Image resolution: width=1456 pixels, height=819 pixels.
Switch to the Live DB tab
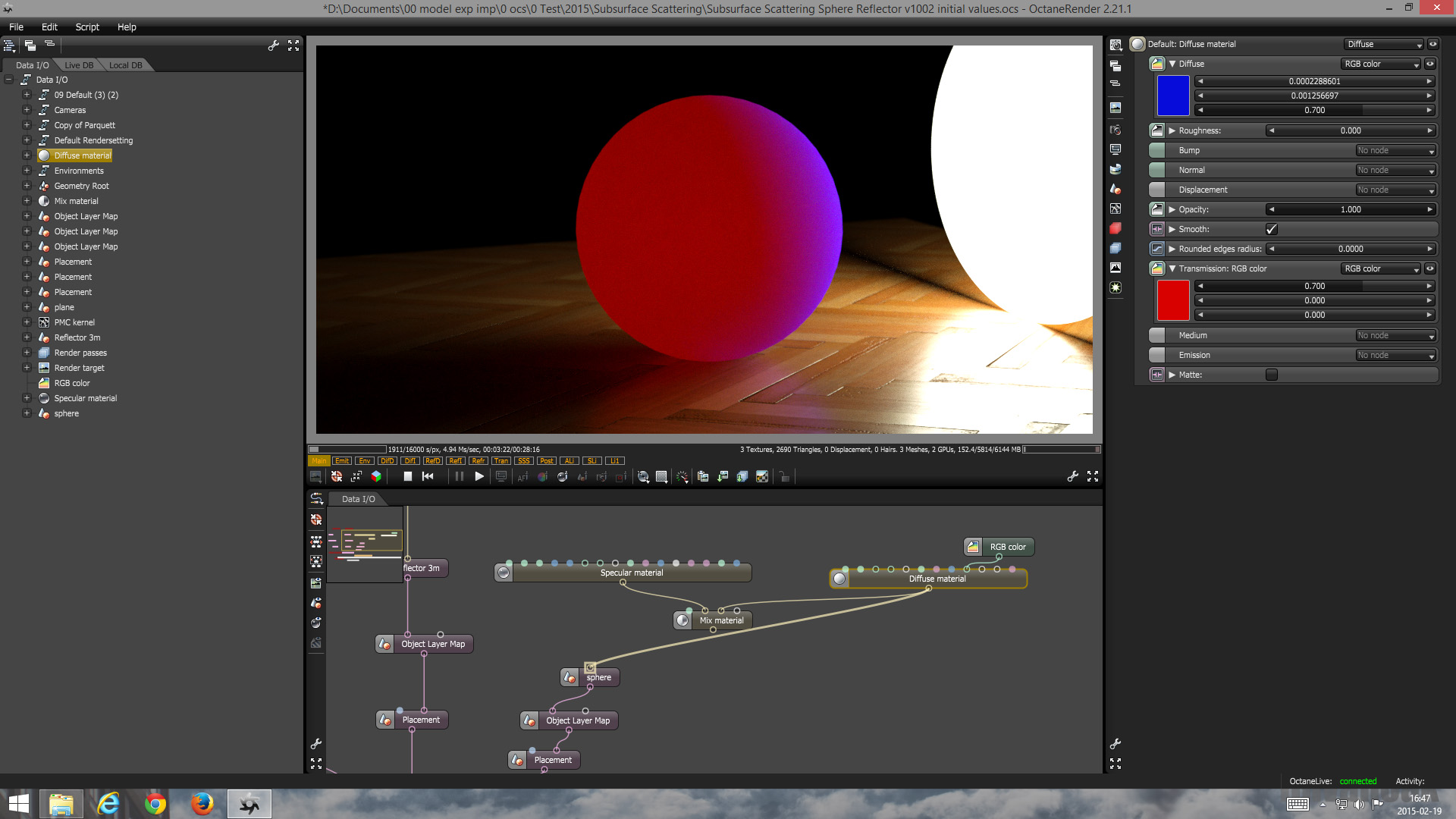point(79,65)
